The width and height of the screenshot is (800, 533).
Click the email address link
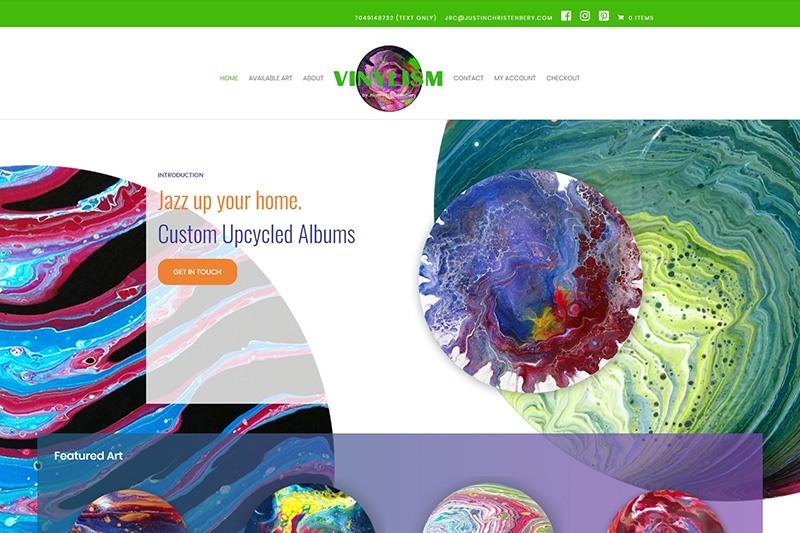pyautogui.click(x=498, y=18)
